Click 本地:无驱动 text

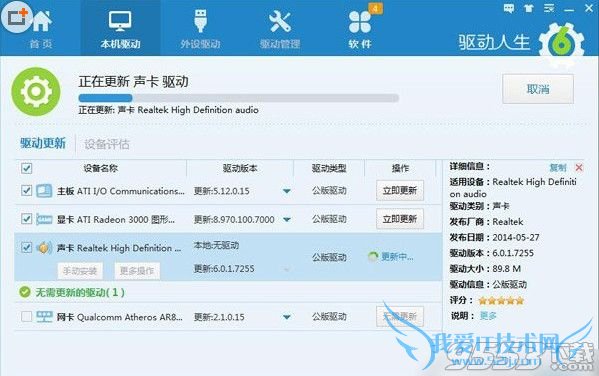click(x=216, y=245)
